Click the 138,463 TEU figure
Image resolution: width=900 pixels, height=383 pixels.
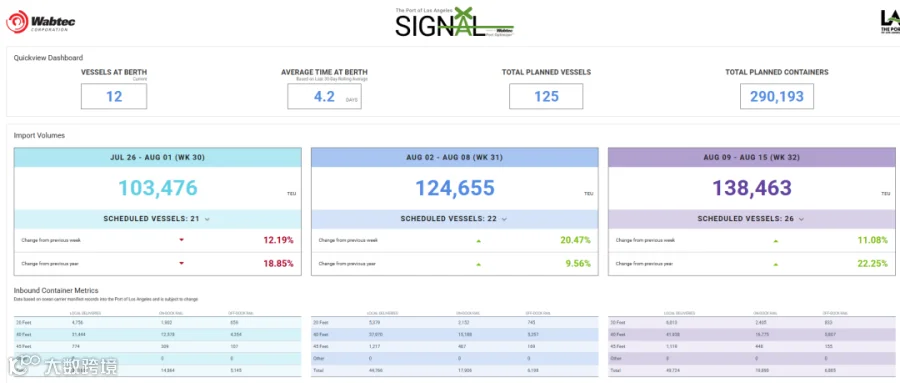(752, 188)
